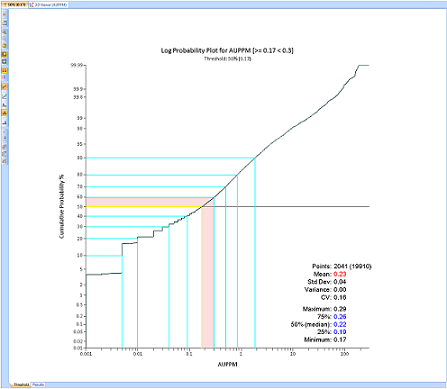Switch to the 3D Viewer (AUPPM) tab
This screenshot has width=447, height=389.
[49, 5]
